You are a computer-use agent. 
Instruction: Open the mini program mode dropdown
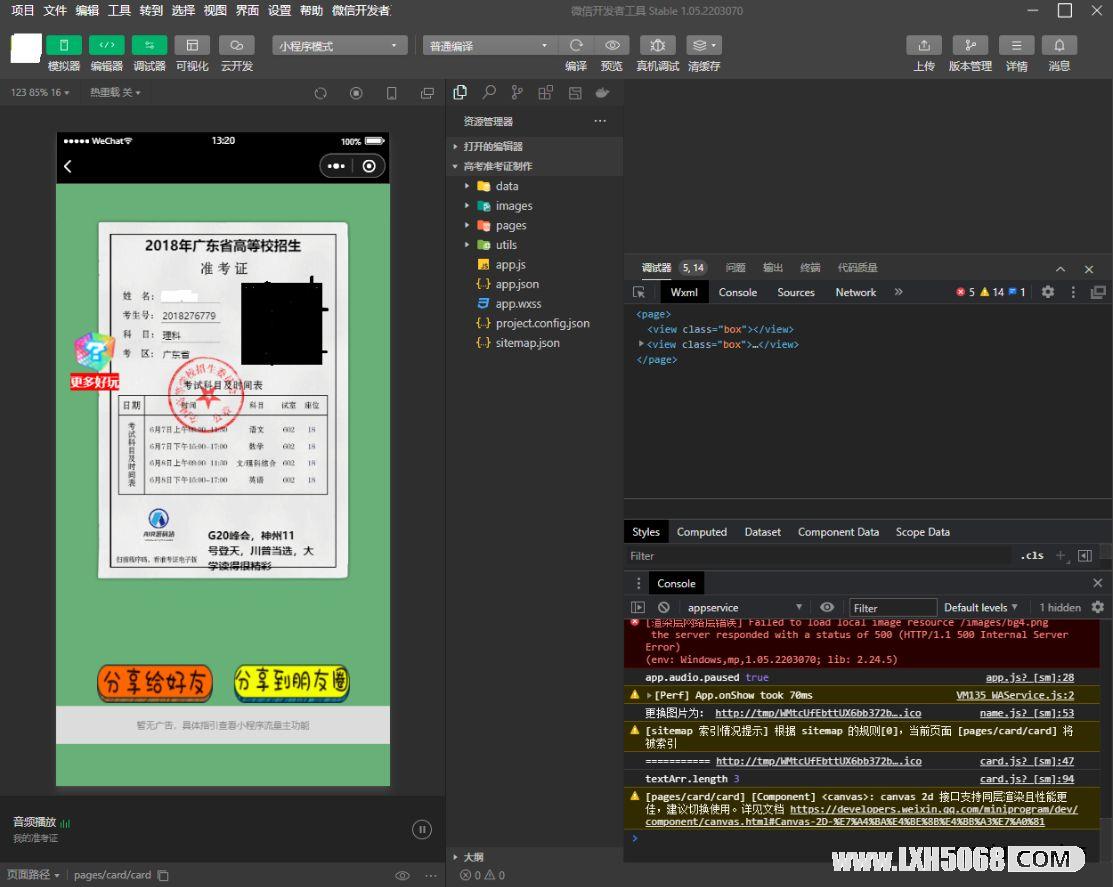[x=339, y=45]
